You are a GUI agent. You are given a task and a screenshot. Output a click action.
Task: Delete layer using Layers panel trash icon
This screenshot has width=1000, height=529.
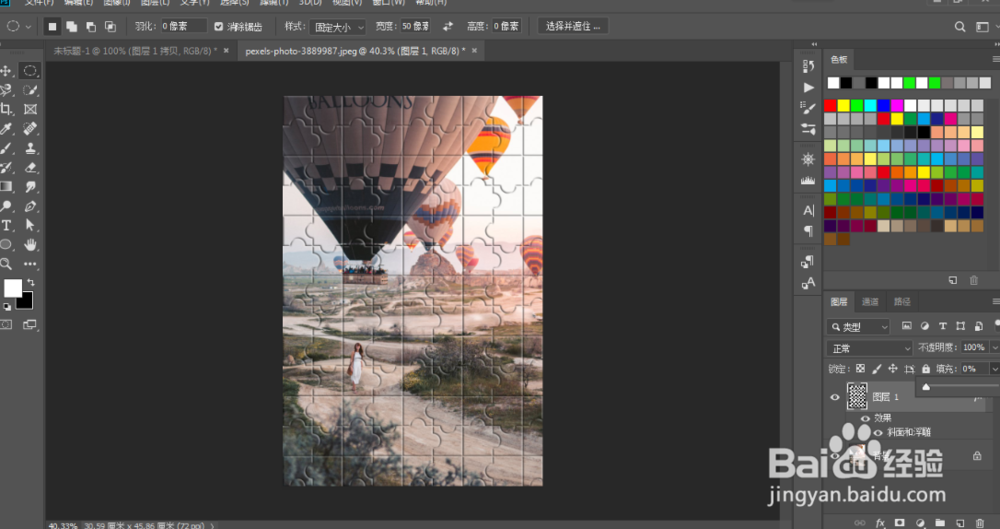[980, 523]
